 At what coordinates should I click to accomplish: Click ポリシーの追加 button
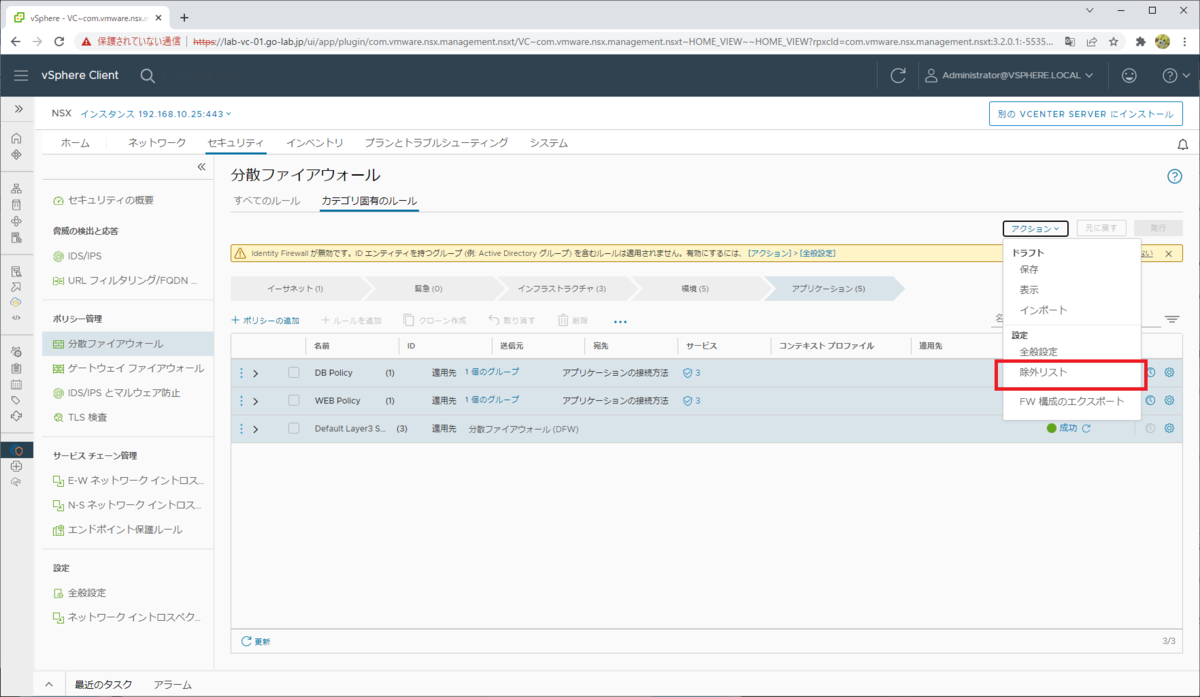point(265,321)
